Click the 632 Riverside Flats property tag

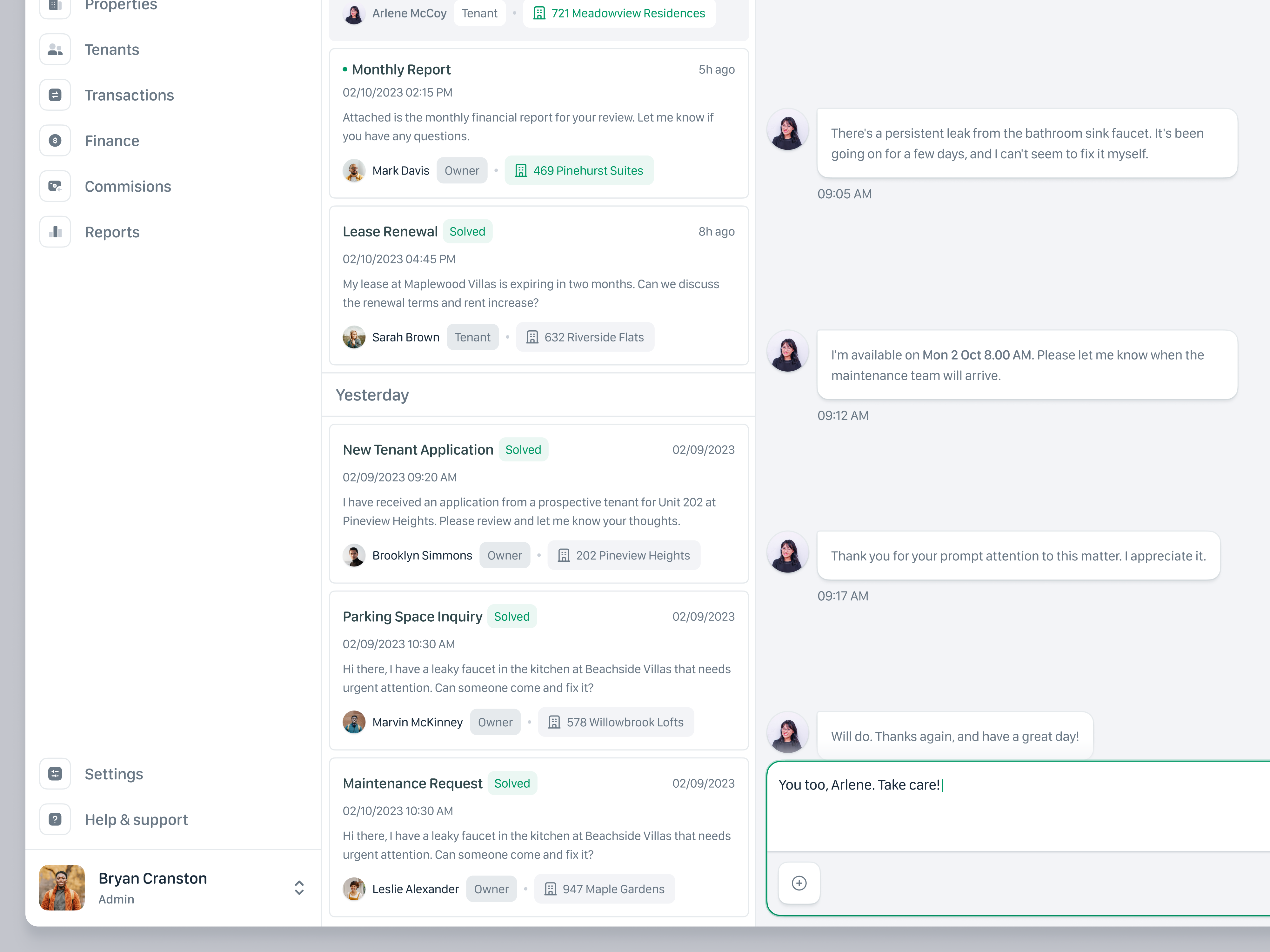coord(585,337)
